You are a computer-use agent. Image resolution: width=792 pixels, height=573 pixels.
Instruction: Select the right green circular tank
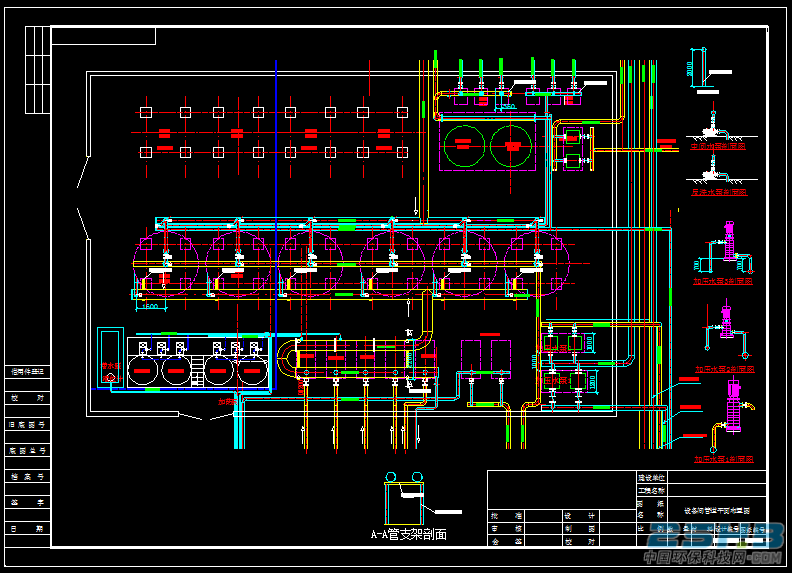click(x=511, y=146)
